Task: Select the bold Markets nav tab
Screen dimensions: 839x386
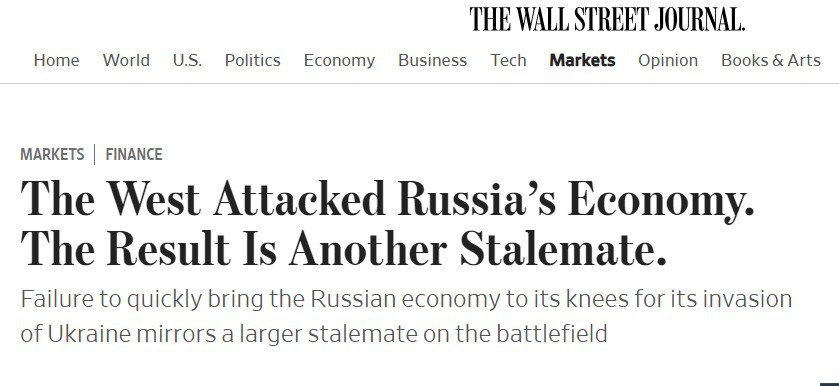Action: click(582, 60)
